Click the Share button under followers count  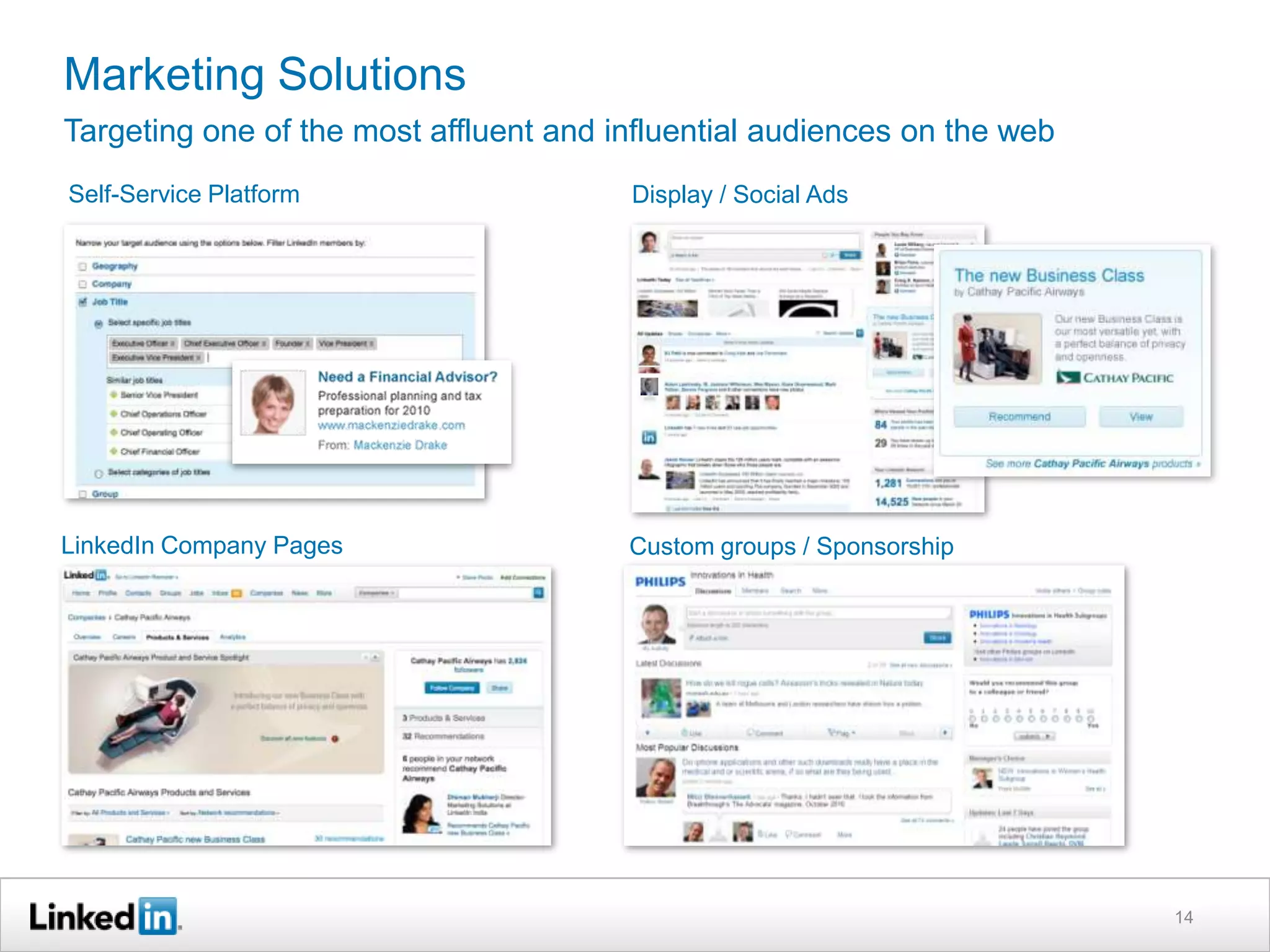click(499, 688)
